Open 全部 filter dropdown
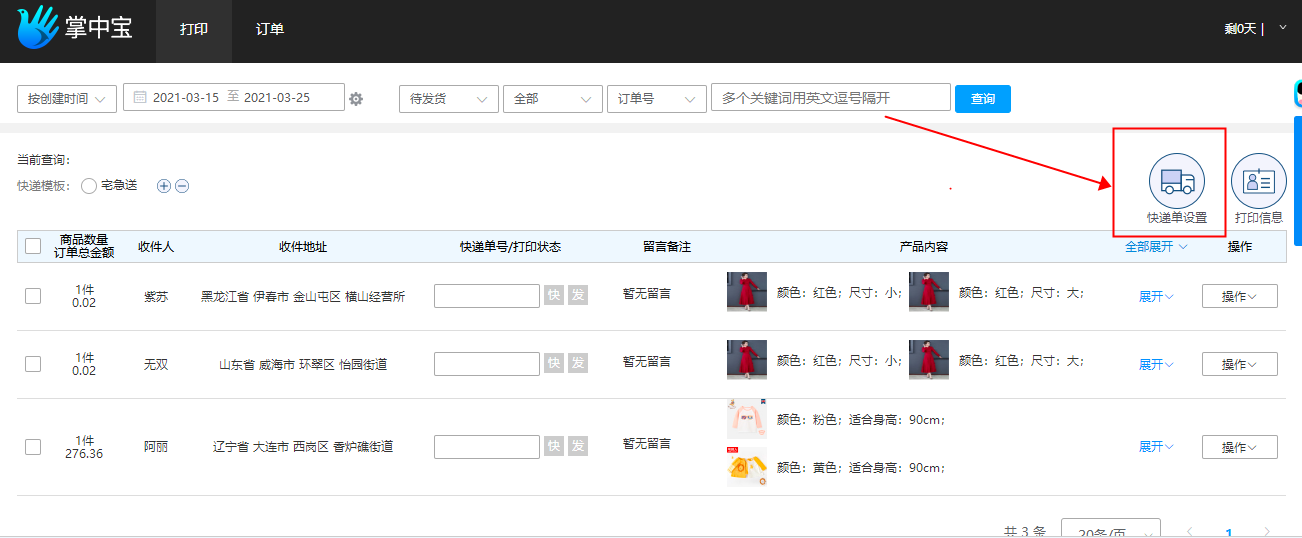The image size is (1302, 538). pyautogui.click(x=553, y=99)
